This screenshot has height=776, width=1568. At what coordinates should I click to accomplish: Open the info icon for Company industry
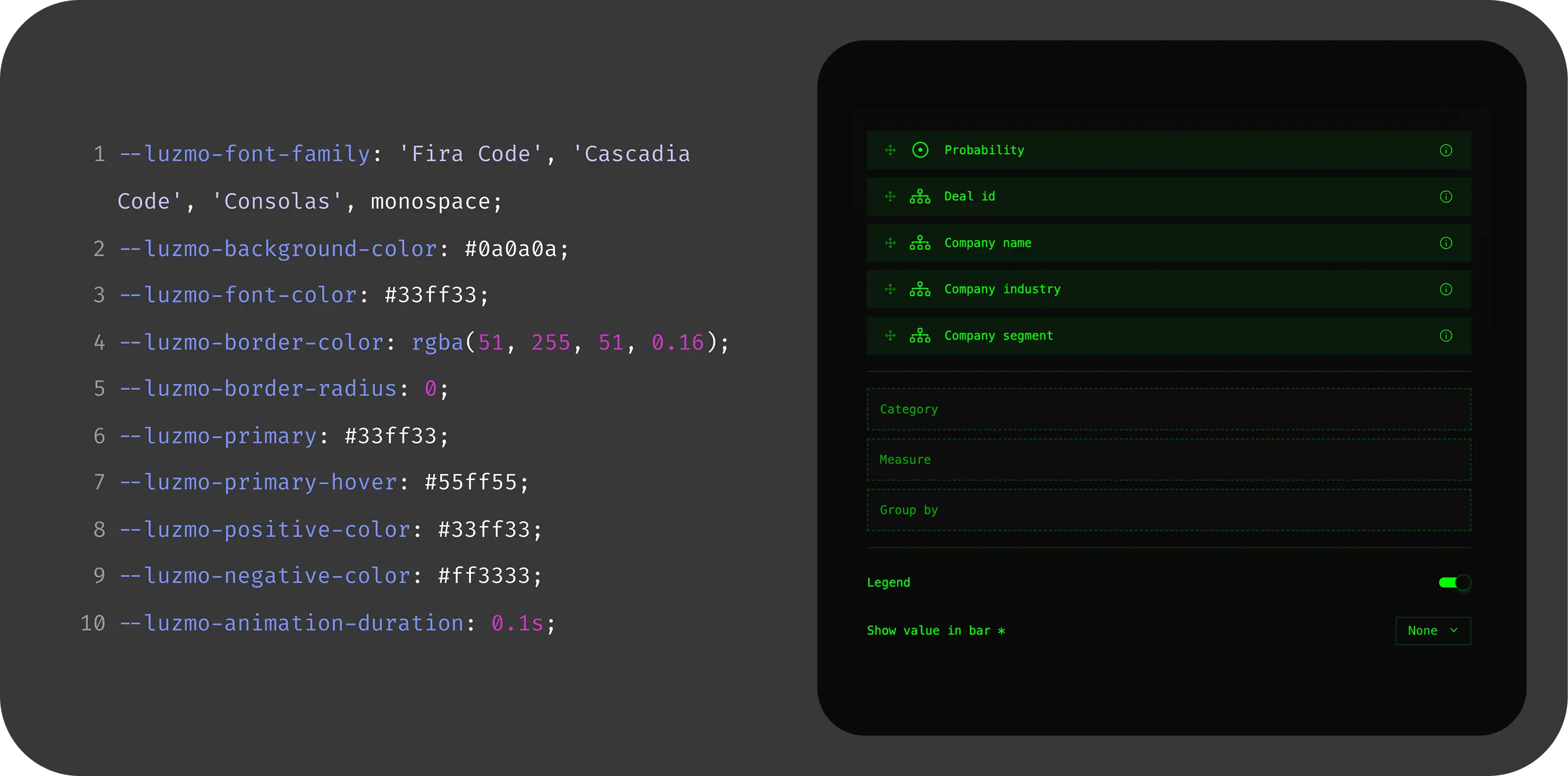point(1446,289)
